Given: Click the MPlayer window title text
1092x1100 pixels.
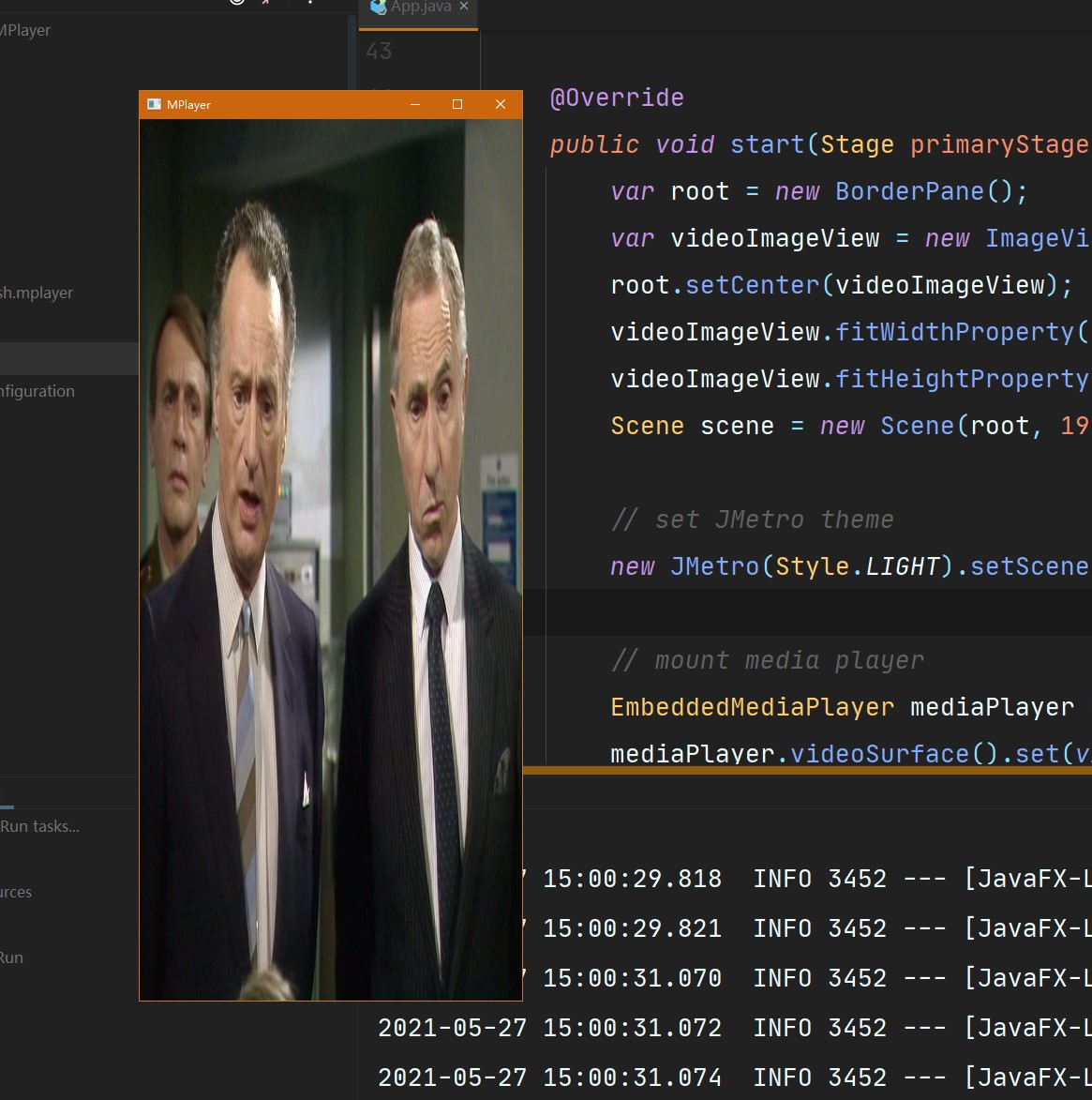Looking at the screenshot, I should pos(188,104).
